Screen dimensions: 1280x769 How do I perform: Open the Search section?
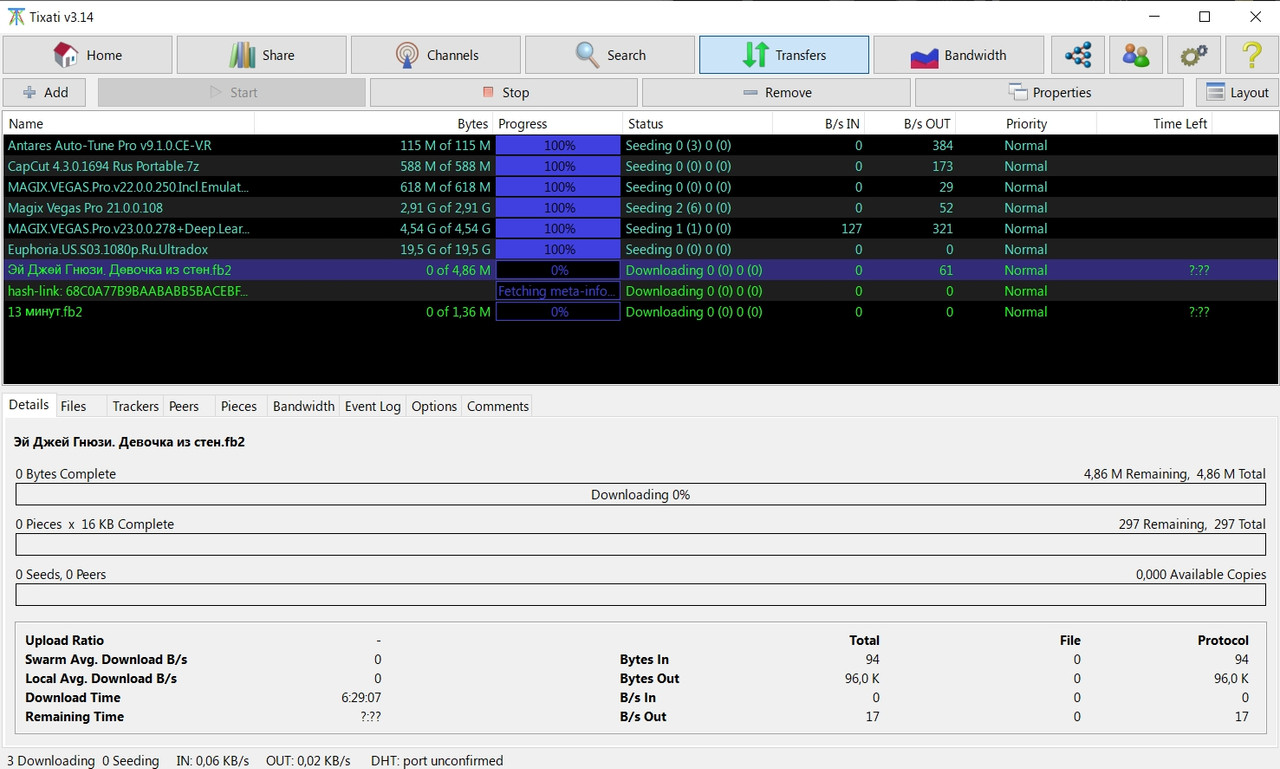pyautogui.click(x=609, y=55)
